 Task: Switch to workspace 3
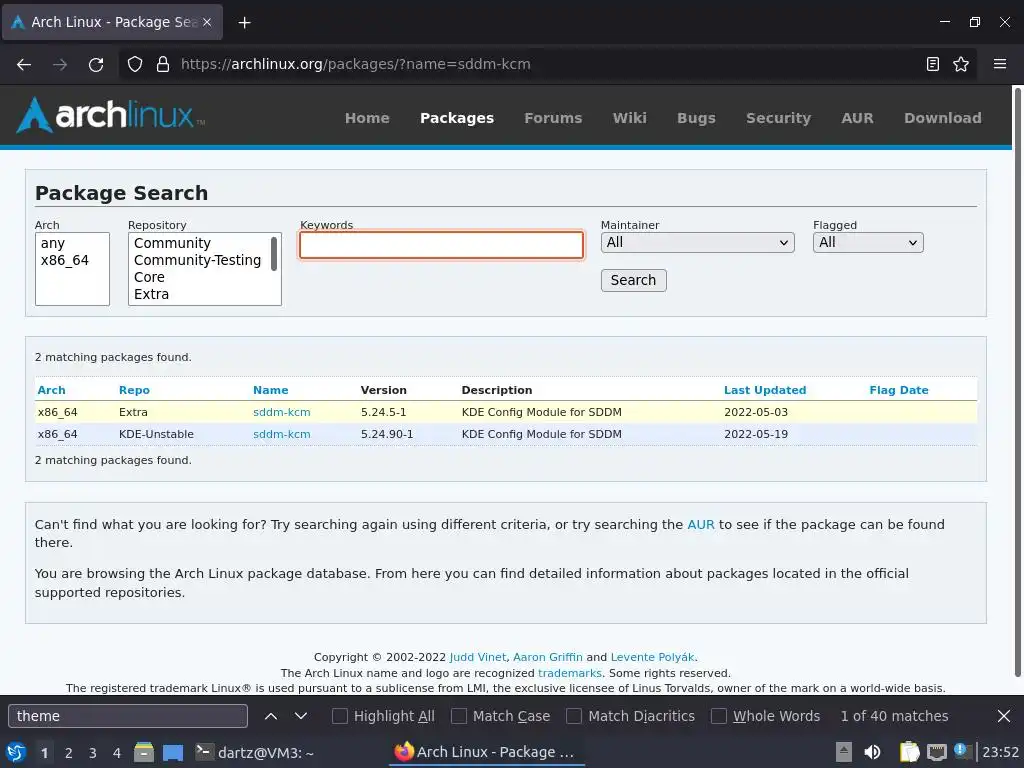click(x=93, y=753)
